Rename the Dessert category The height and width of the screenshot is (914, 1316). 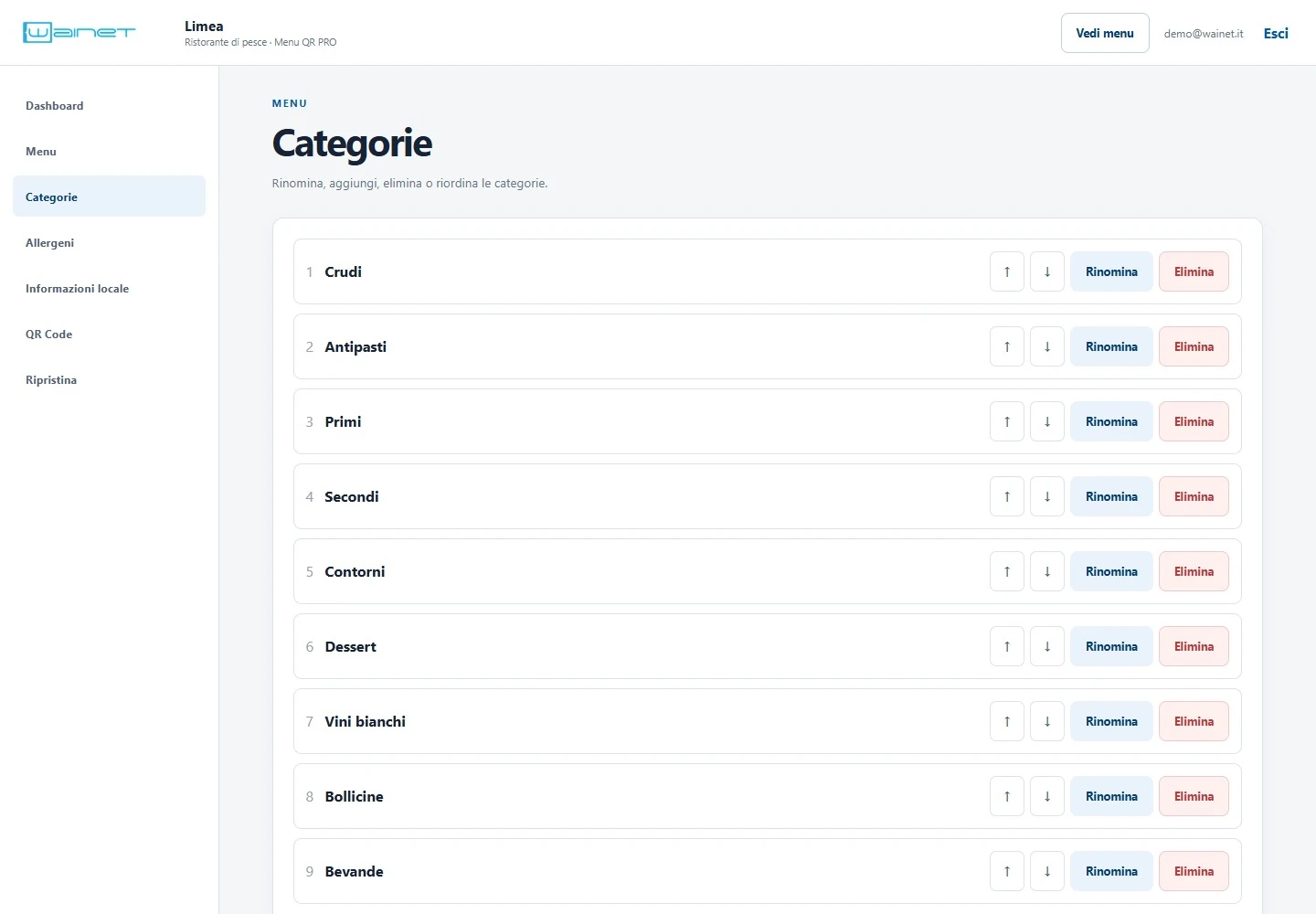(1111, 646)
